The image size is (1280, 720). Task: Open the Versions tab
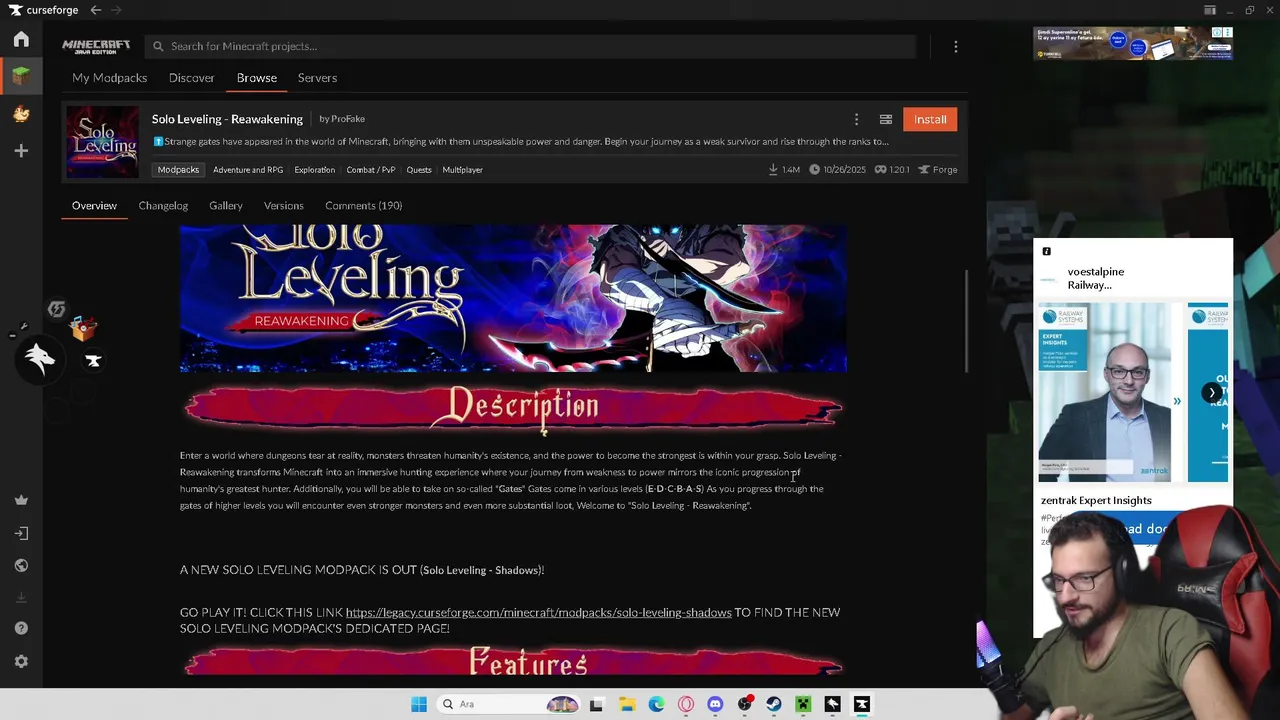284,205
